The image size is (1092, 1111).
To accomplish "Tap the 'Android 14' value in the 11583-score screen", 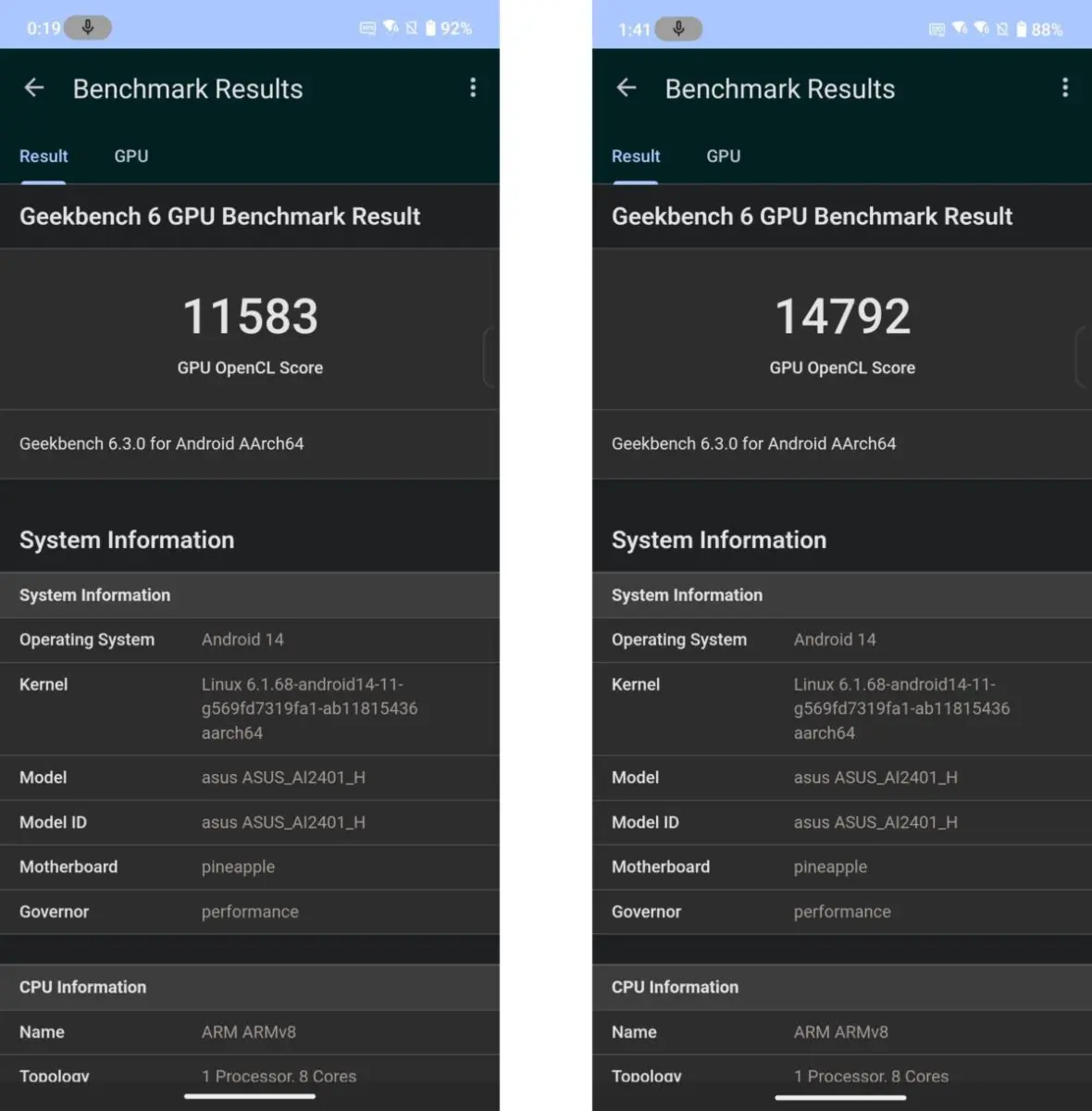I will click(242, 640).
